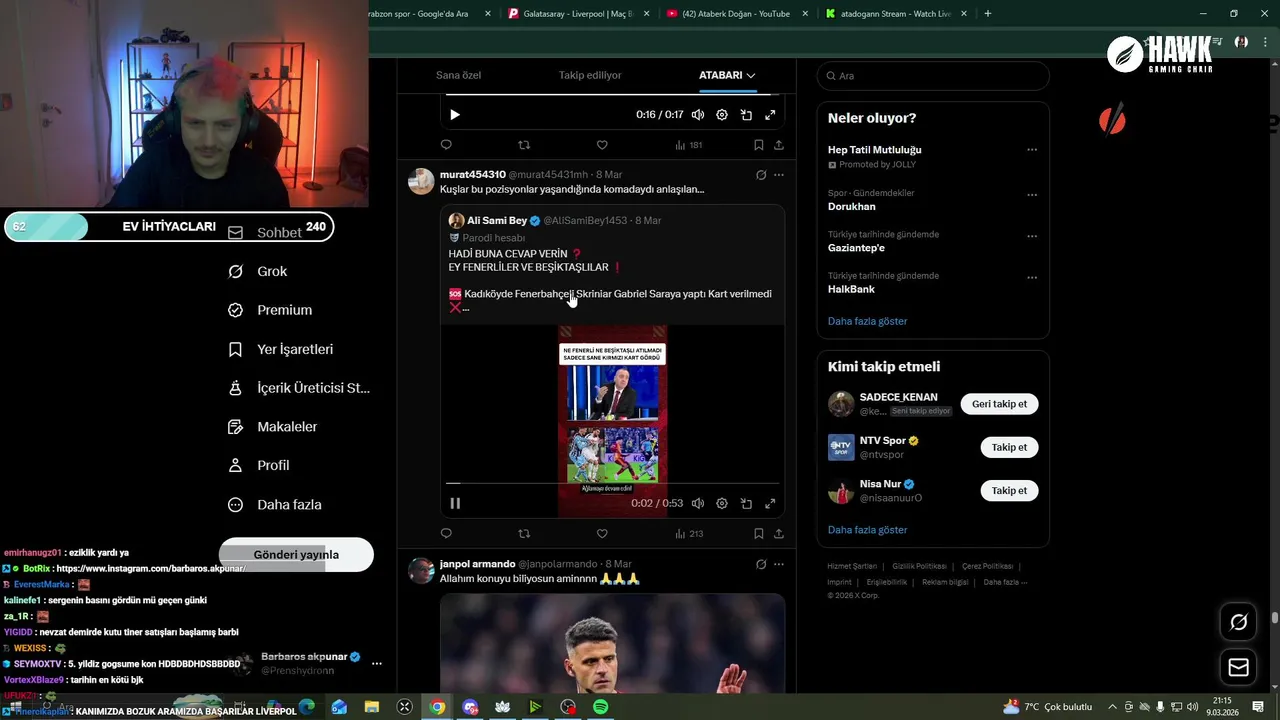
Task: Seek in the 0:17 video progress bar
Action: tap(612, 95)
